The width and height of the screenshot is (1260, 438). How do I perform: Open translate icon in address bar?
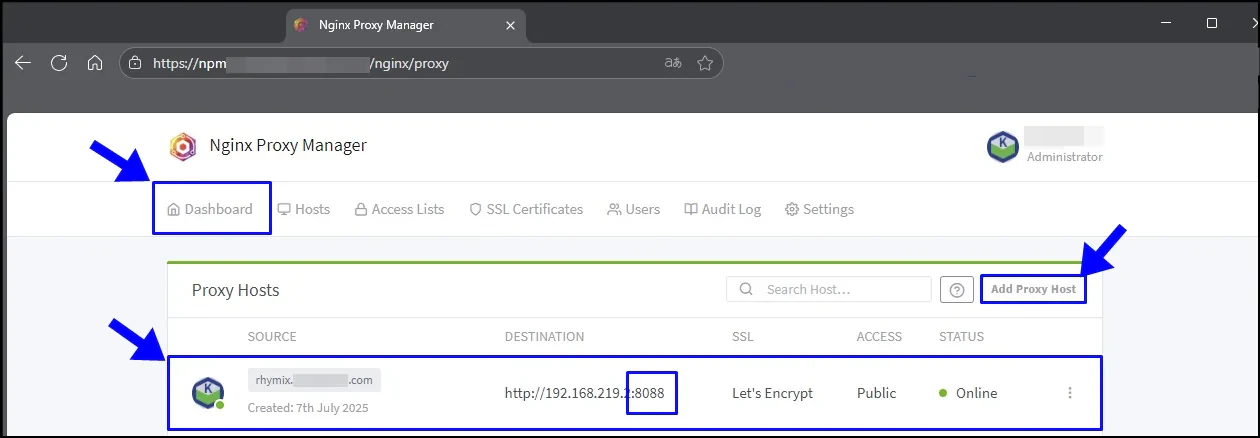(x=673, y=63)
